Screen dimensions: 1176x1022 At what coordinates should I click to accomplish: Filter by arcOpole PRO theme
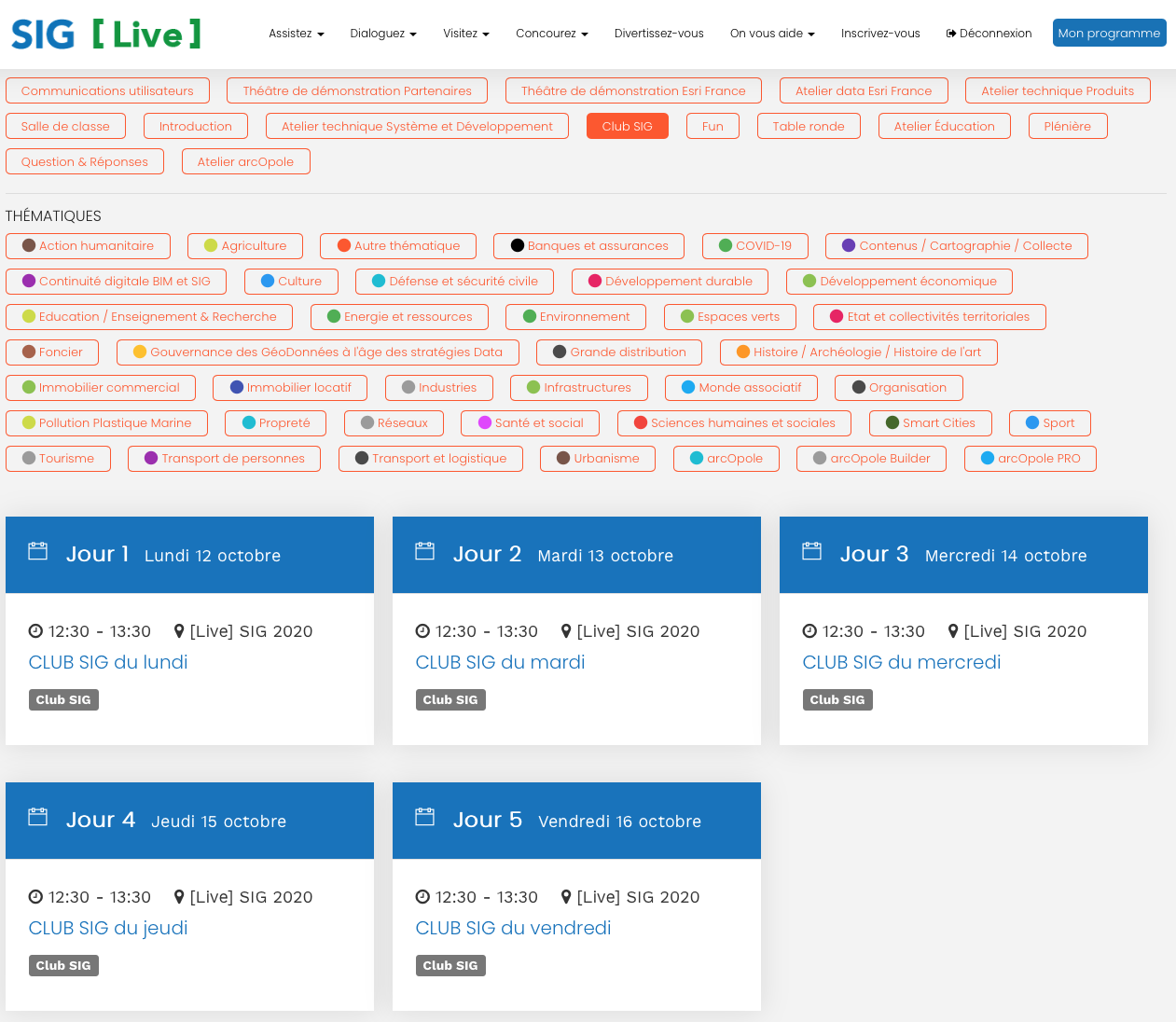(x=1031, y=458)
